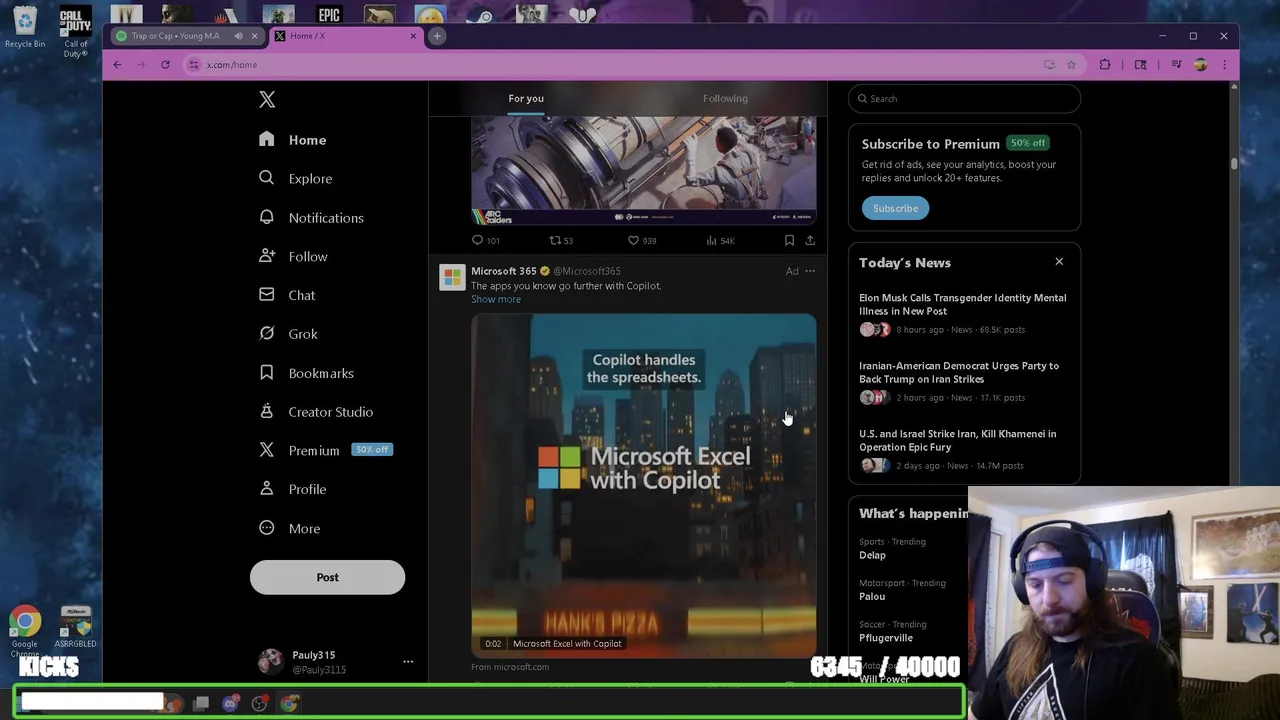Open account menu dots beside Pauly315
This screenshot has height=720, width=1280.
(408, 662)
